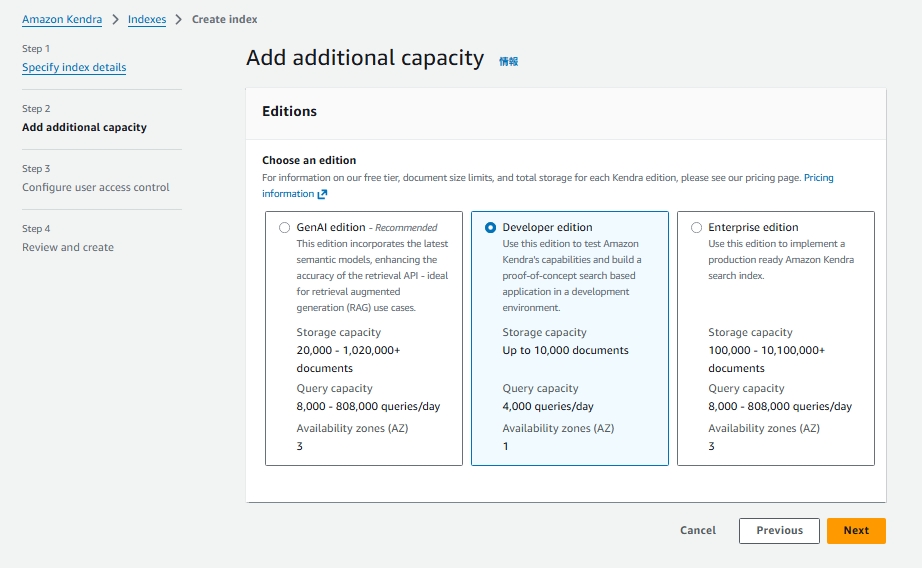Select the Review and create step
The height and width of the screenshot is (568, 922).
coord(68,247)
